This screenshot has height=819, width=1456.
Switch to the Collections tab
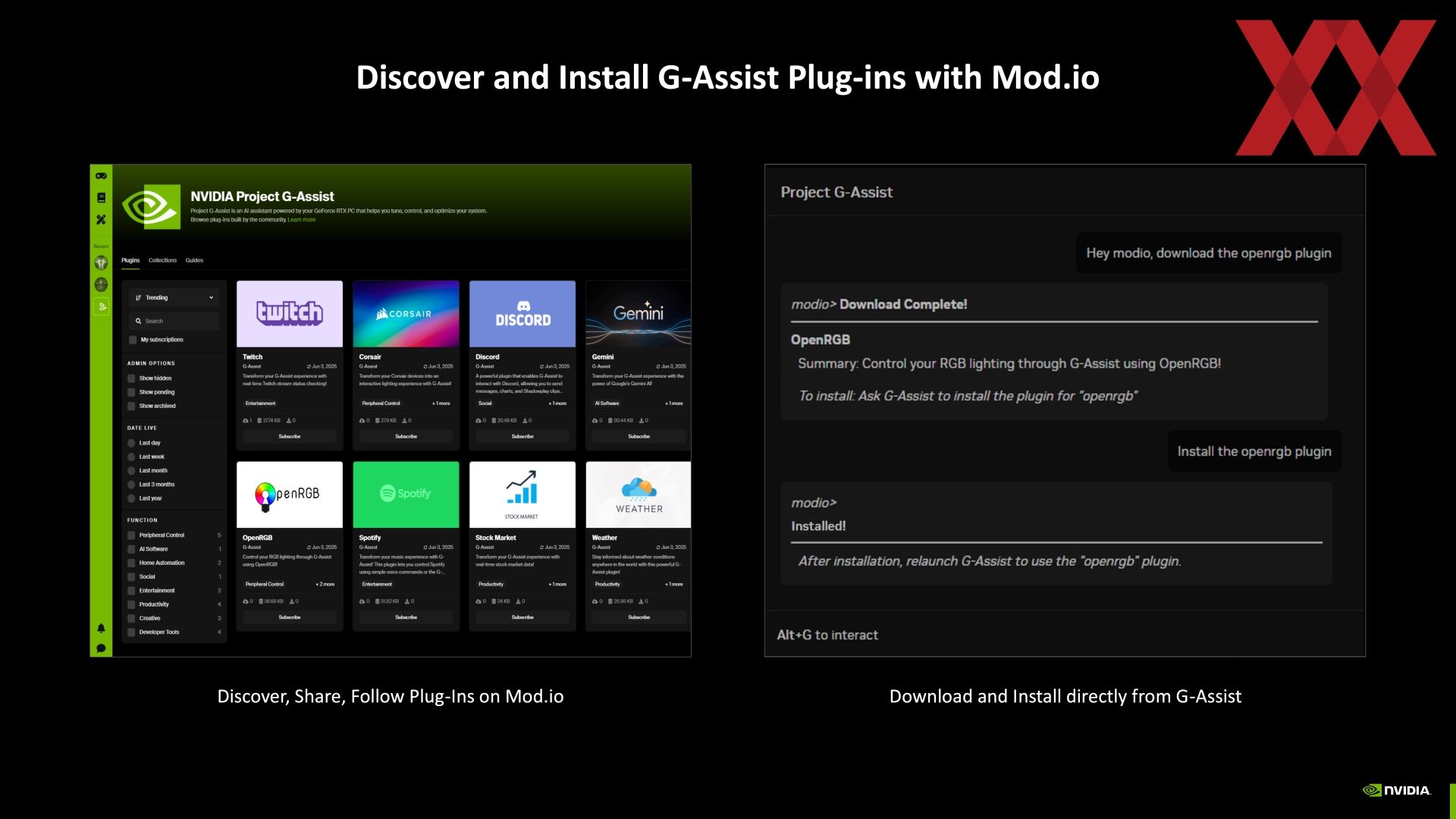coord(162,260)
